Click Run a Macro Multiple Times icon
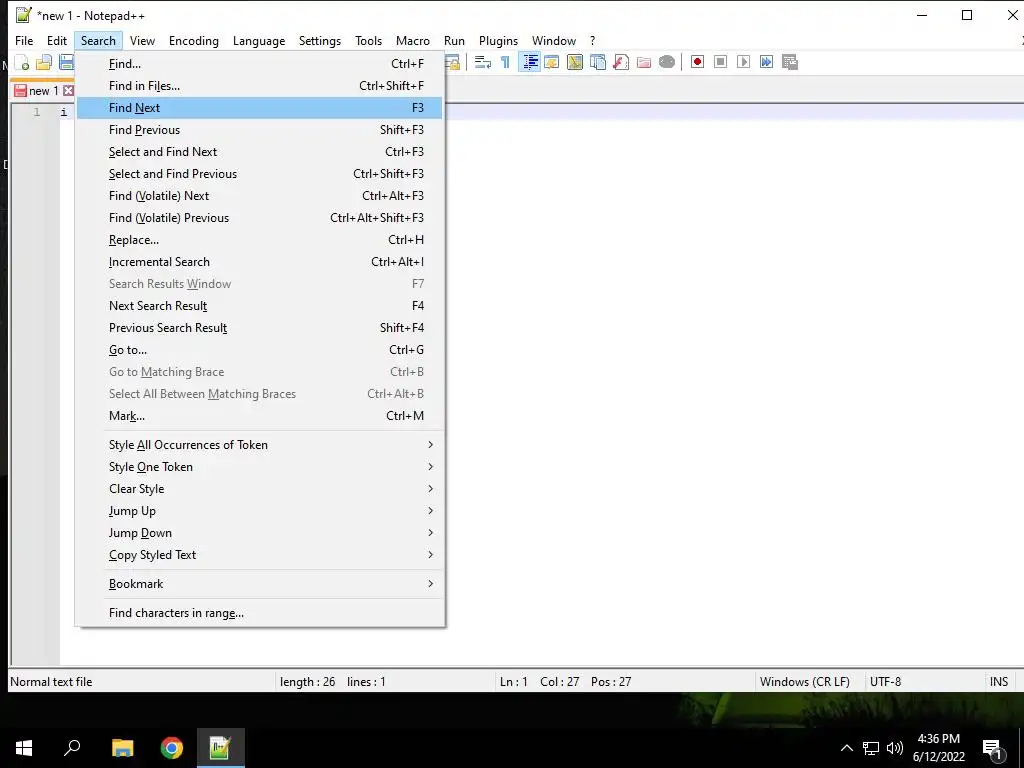Viewport: 1024px width, 768px height. pos(766,62)
